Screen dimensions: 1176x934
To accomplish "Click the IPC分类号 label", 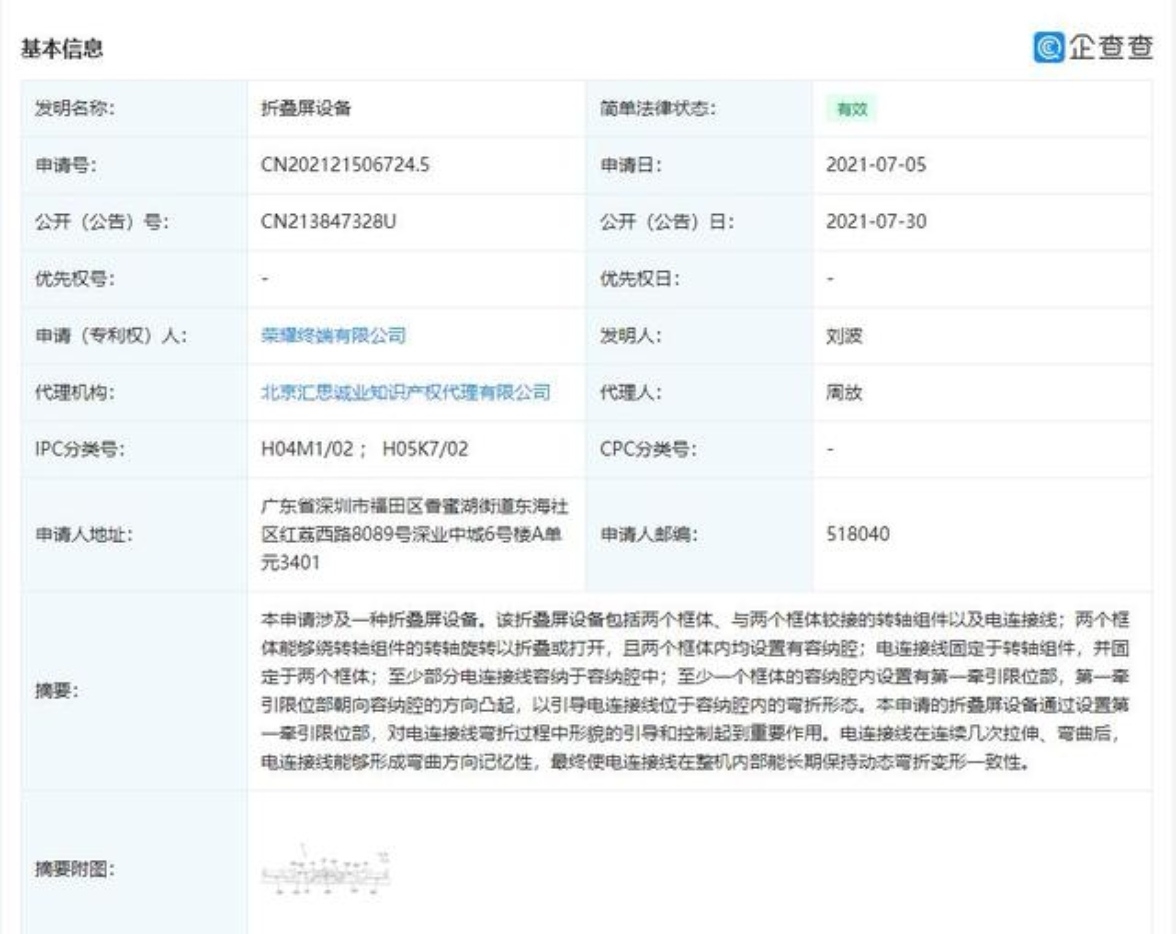I will pyautogui.click(x=80, y=449).
